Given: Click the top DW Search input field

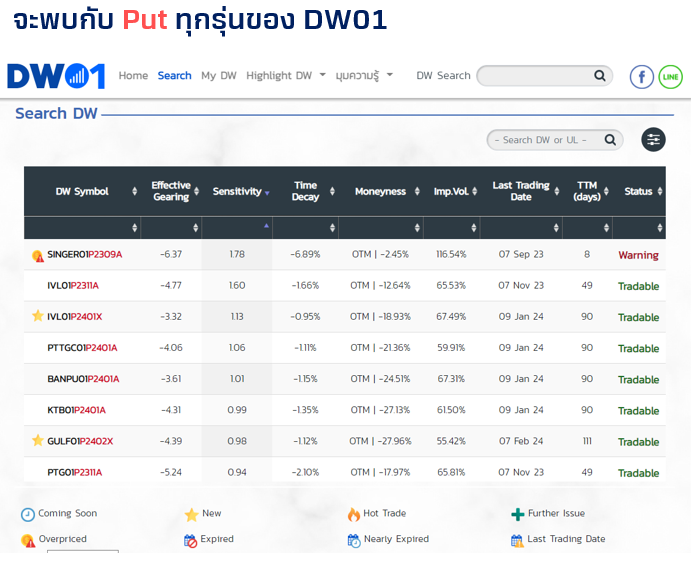Looking at the screenshot, I should [x=535, y=75].
